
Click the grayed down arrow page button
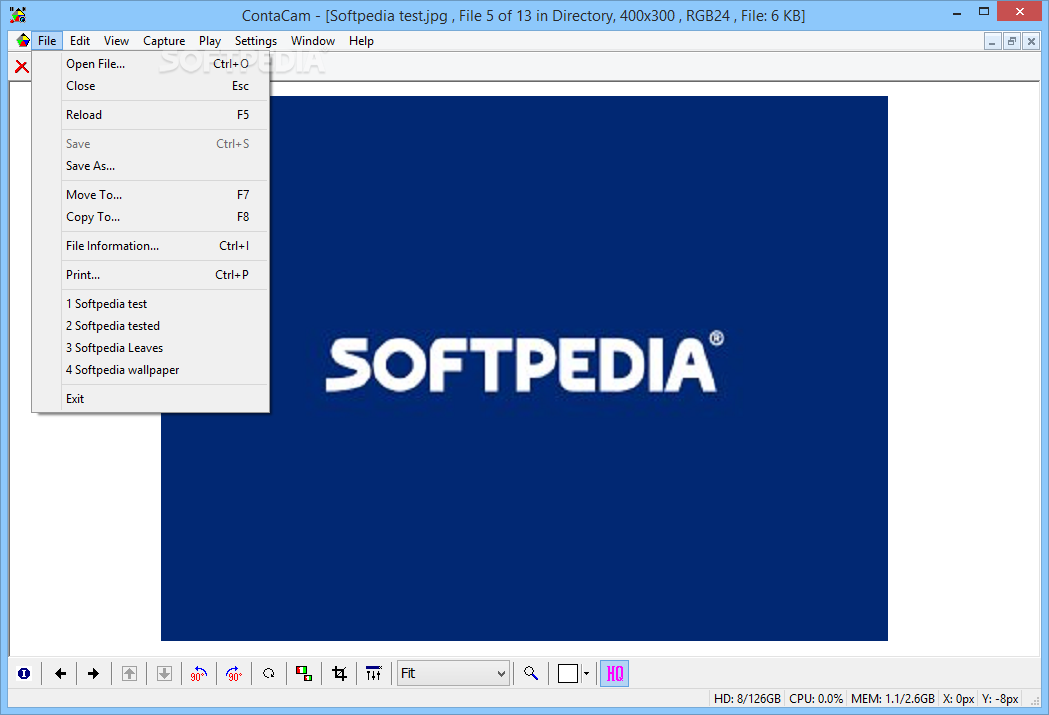click(x=164, y=674)
